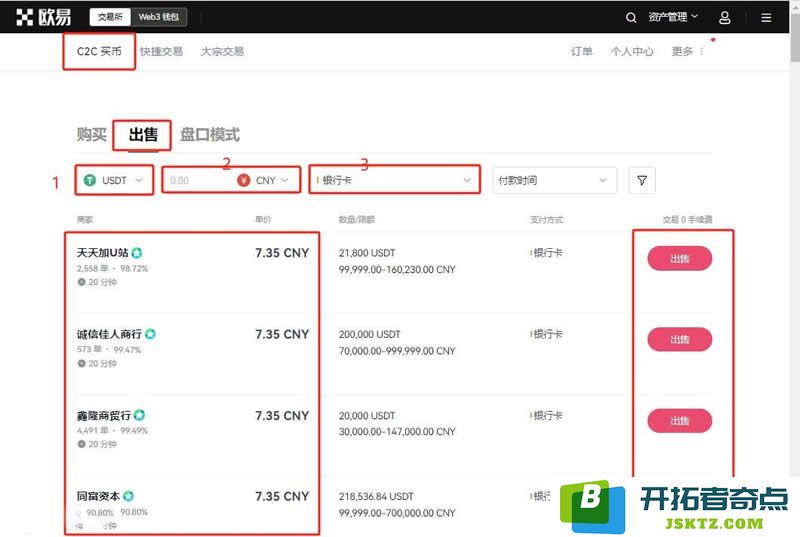Open merchant 诚信佳人商行 profile
Viewport: 800px width, 537px height.
click(x=109, y=334)
